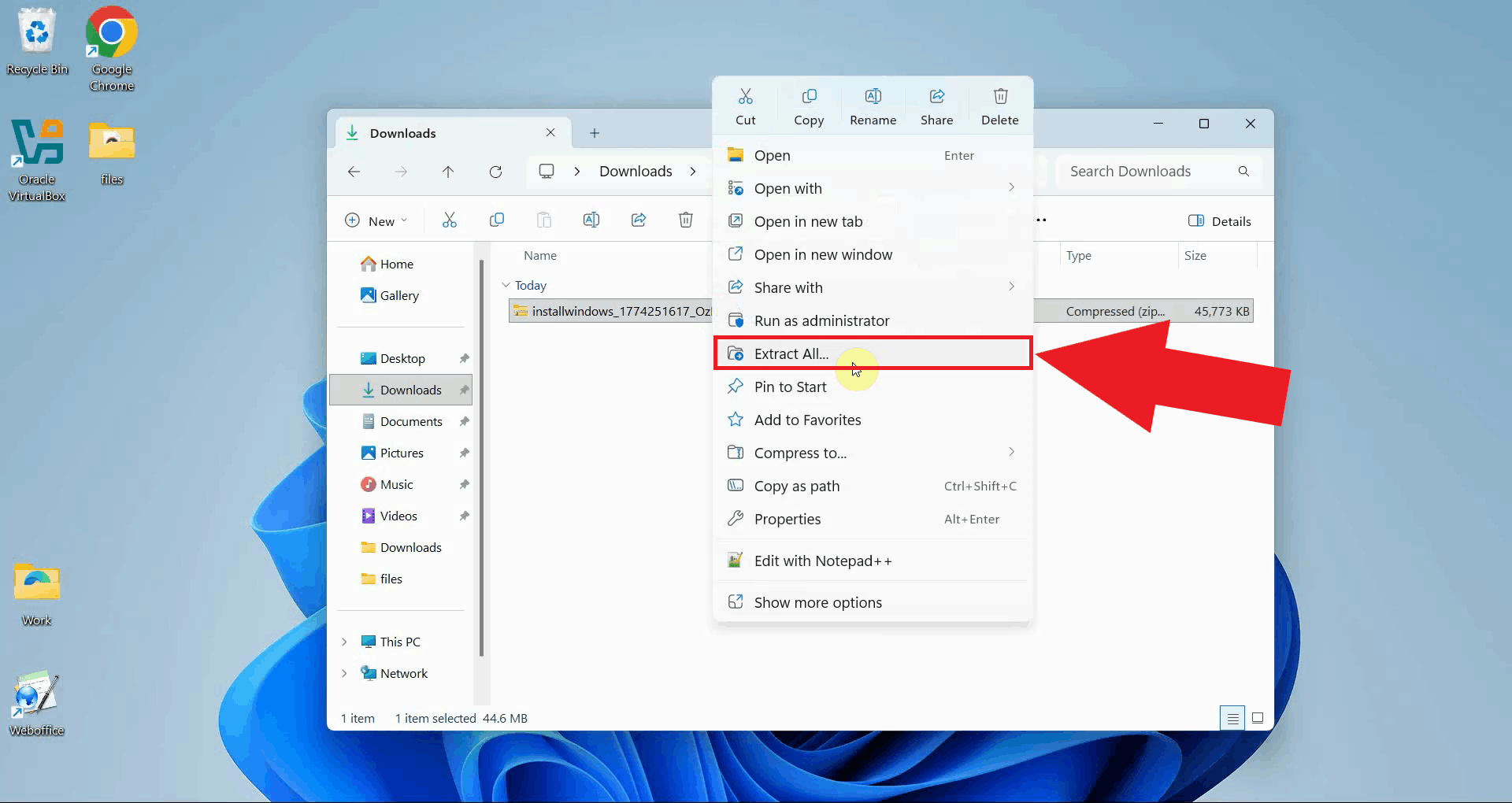The image size is (1512, 803).
Task: Navigate back with the back arrow
Action: (x=354, y=172)
